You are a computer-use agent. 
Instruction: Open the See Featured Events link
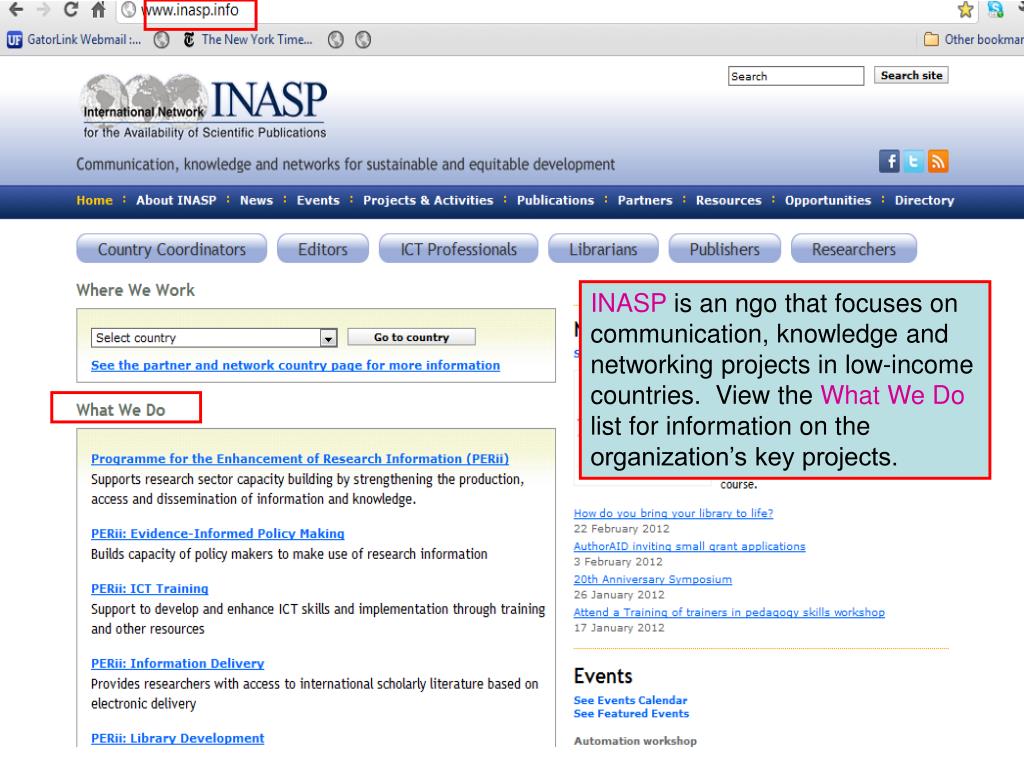[x=632, y=713]
